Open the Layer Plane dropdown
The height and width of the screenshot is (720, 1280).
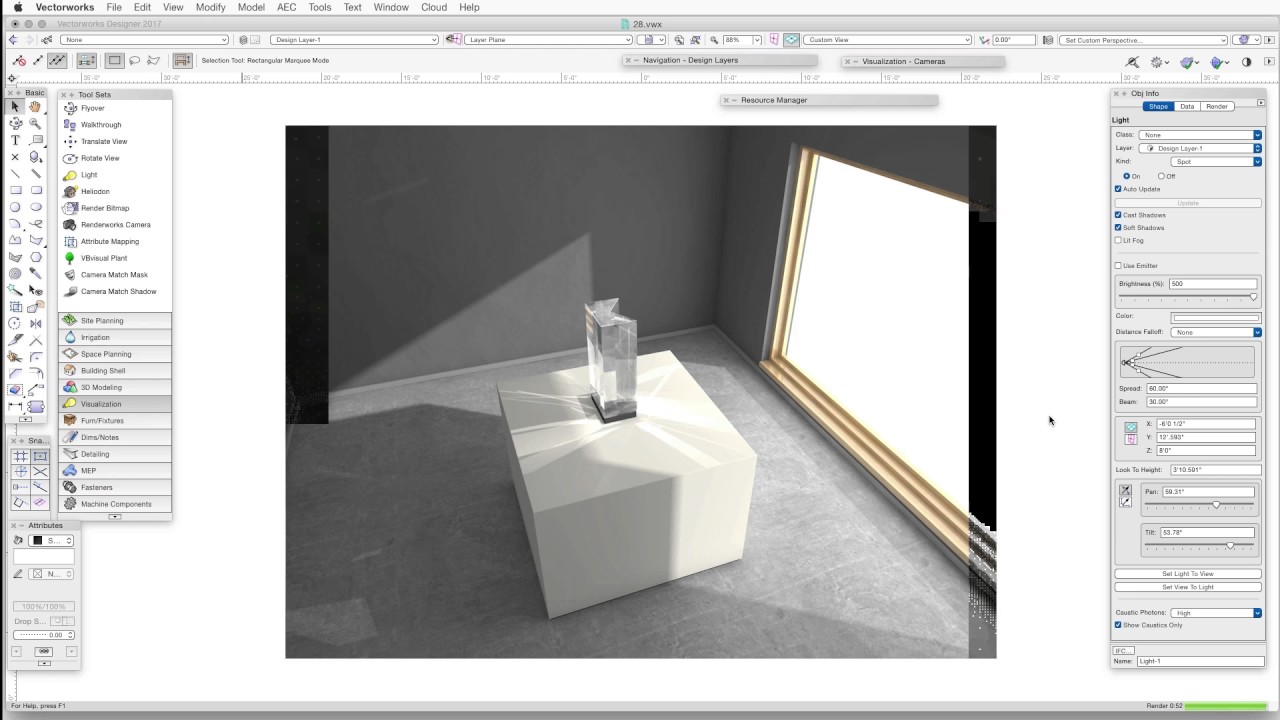pos(549,40)
